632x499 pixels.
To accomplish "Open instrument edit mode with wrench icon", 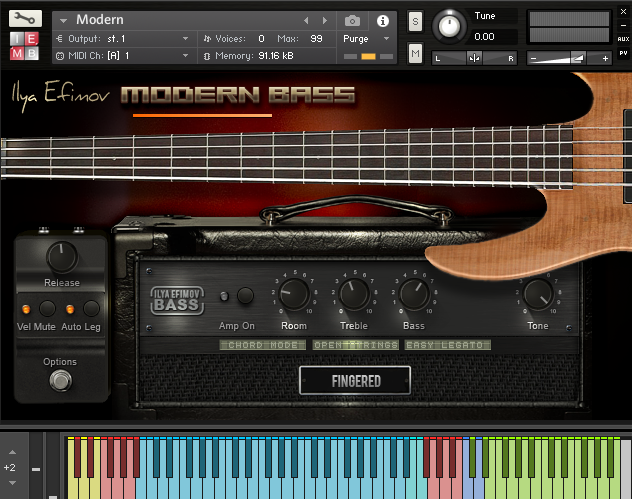I will [x=25, y=18].
